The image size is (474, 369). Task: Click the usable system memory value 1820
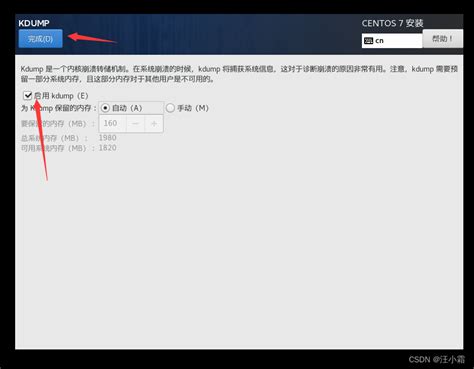coord(107,148)
